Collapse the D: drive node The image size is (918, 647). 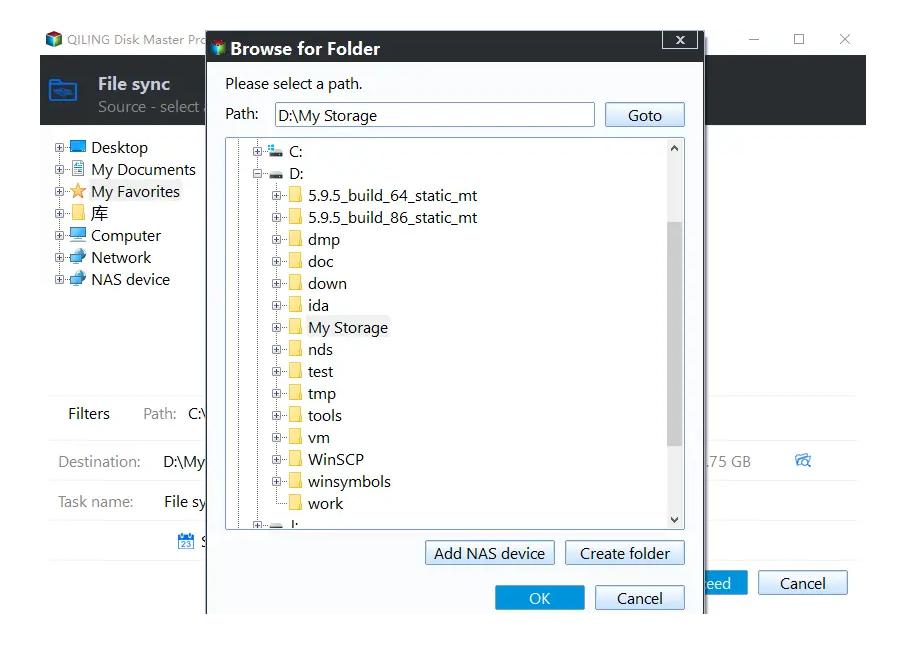point(258,174)
